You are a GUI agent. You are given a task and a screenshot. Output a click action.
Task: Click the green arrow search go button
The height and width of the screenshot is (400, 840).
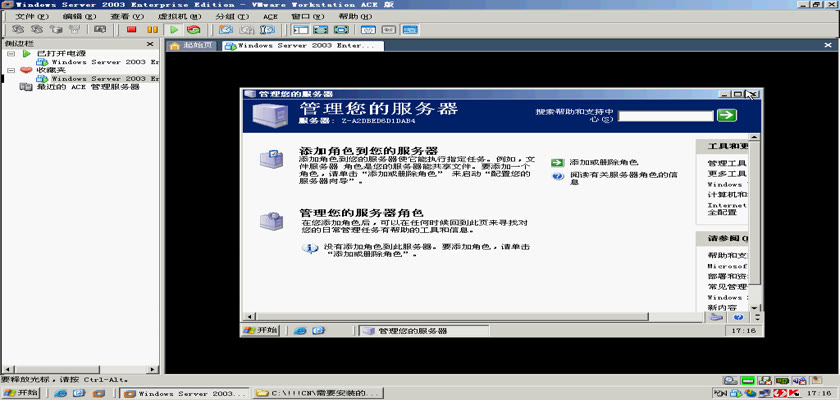coord(727,115)
